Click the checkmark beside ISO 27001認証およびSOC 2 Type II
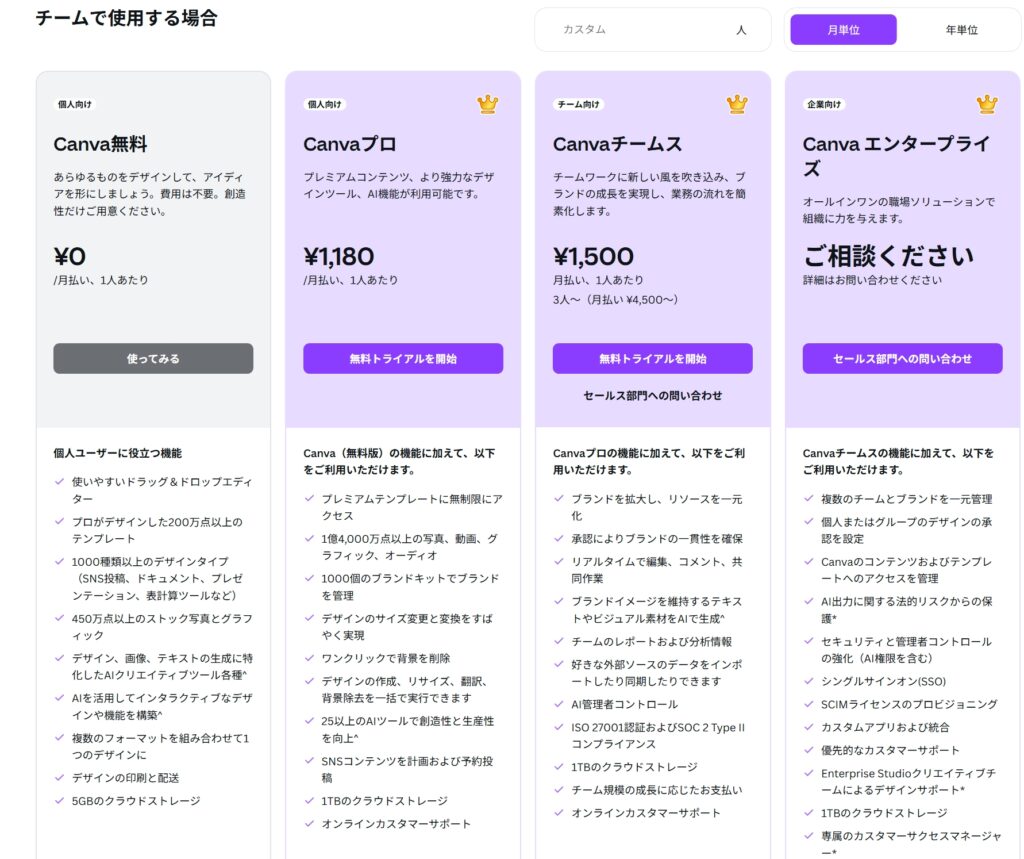 (x=559, y=726)
